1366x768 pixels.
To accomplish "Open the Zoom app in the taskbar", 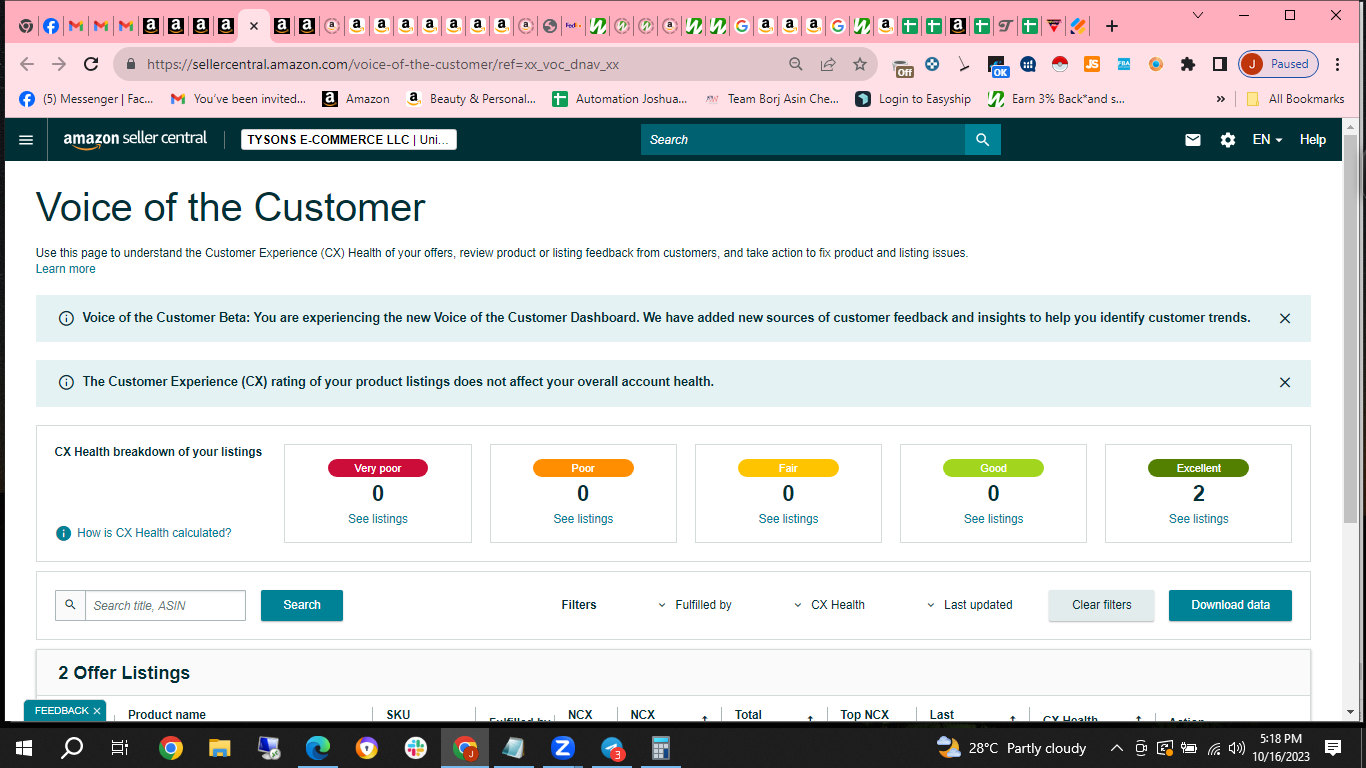I will 562,747.
